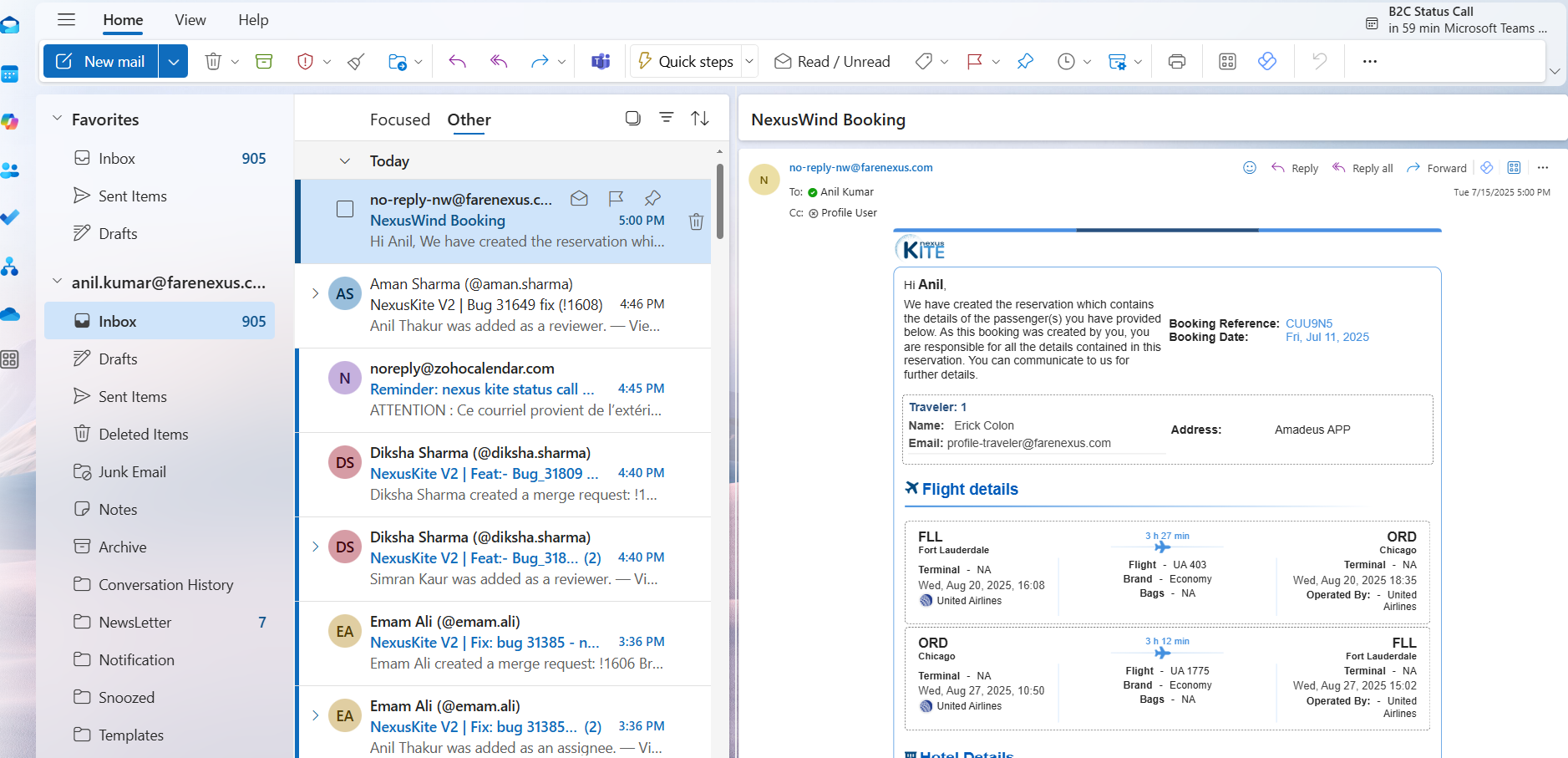The width and height of the screenshot is (1568, 758).
Task: Click Reply all in the reading pane
Action: [x=1362, y=168]
